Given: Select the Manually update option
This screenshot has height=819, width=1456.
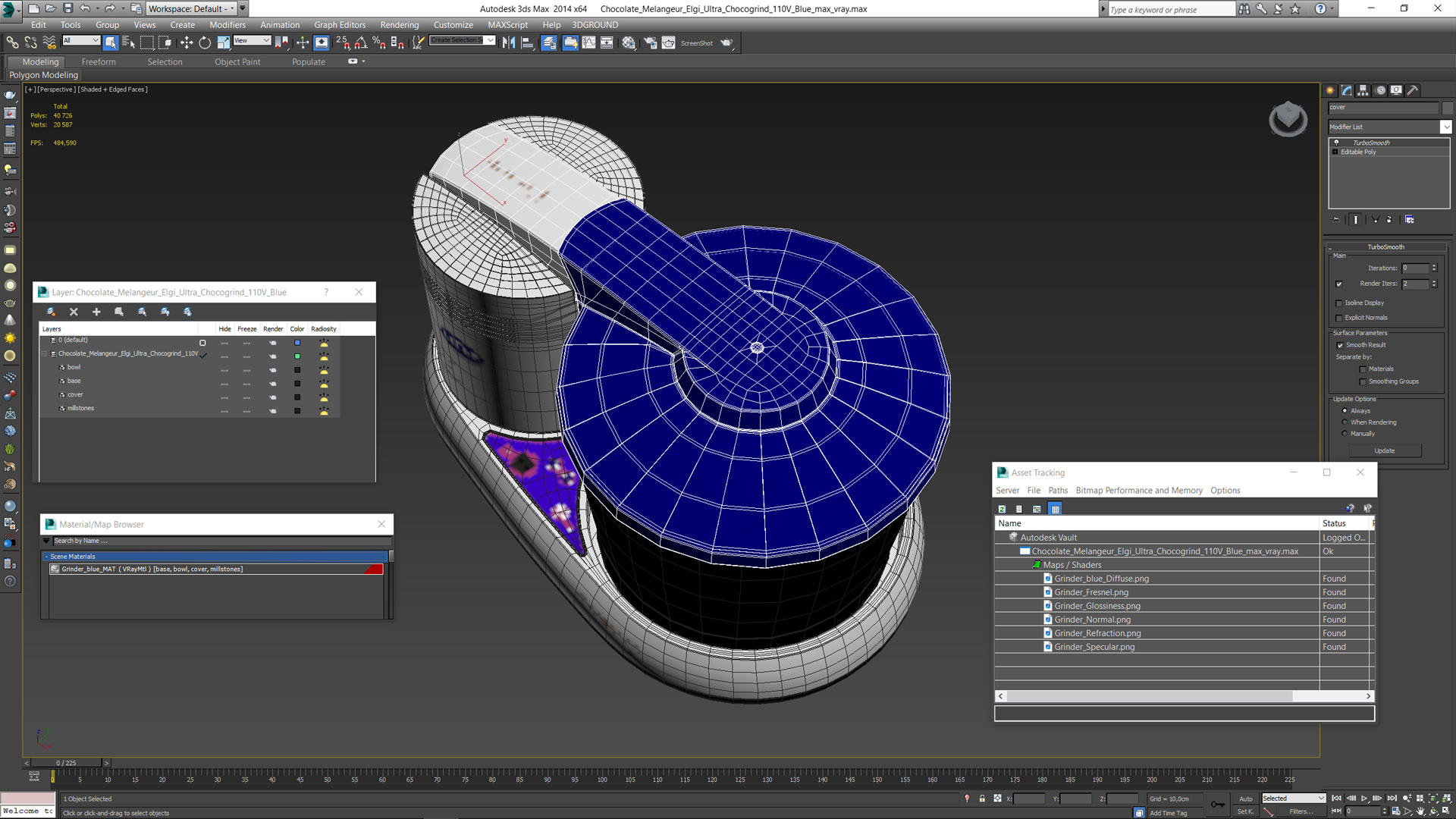Looking at the screenshot, I should pos(1345,434).
